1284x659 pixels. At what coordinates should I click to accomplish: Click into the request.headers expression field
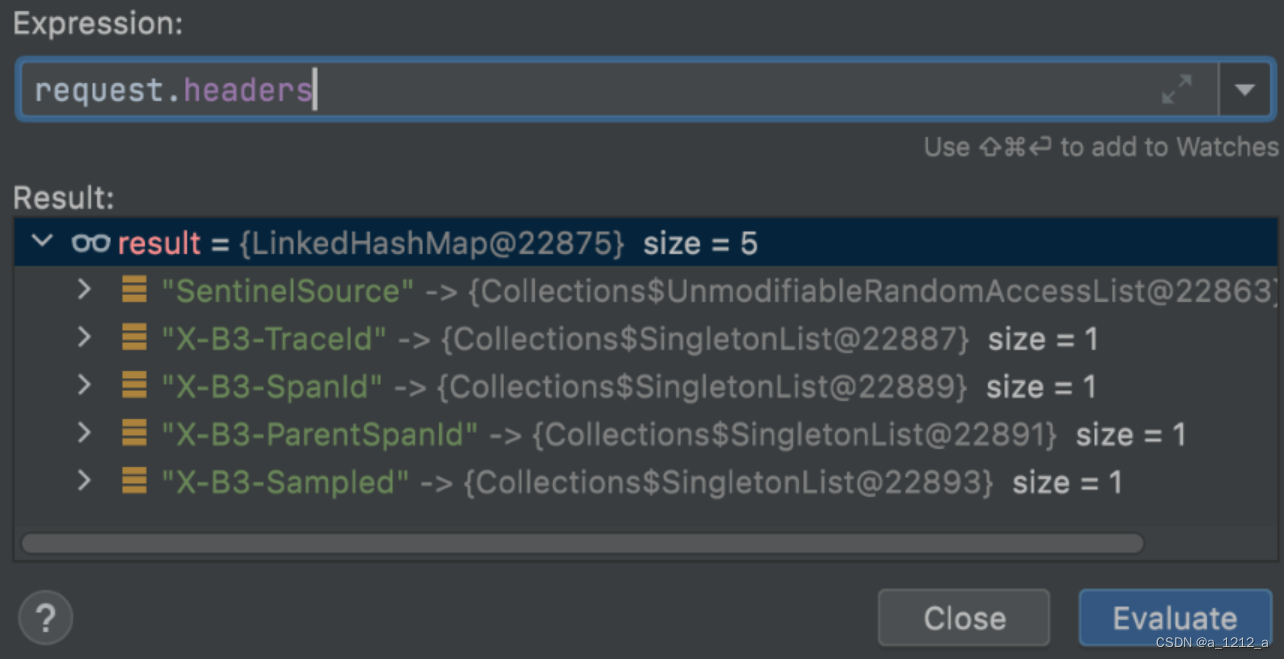(x=600, y=90)
